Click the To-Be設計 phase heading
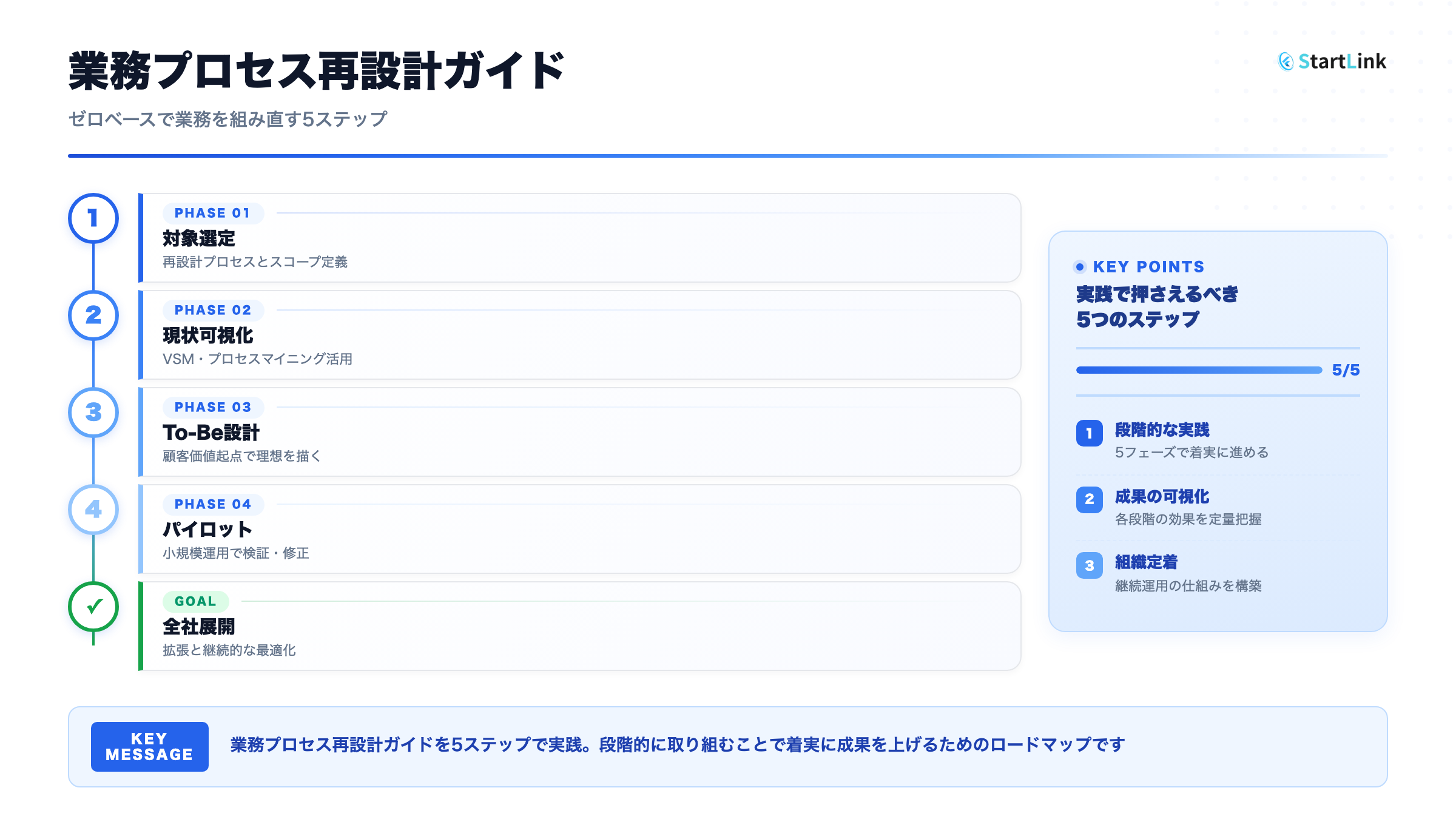The image size is (1456, 819). point(211,433)
